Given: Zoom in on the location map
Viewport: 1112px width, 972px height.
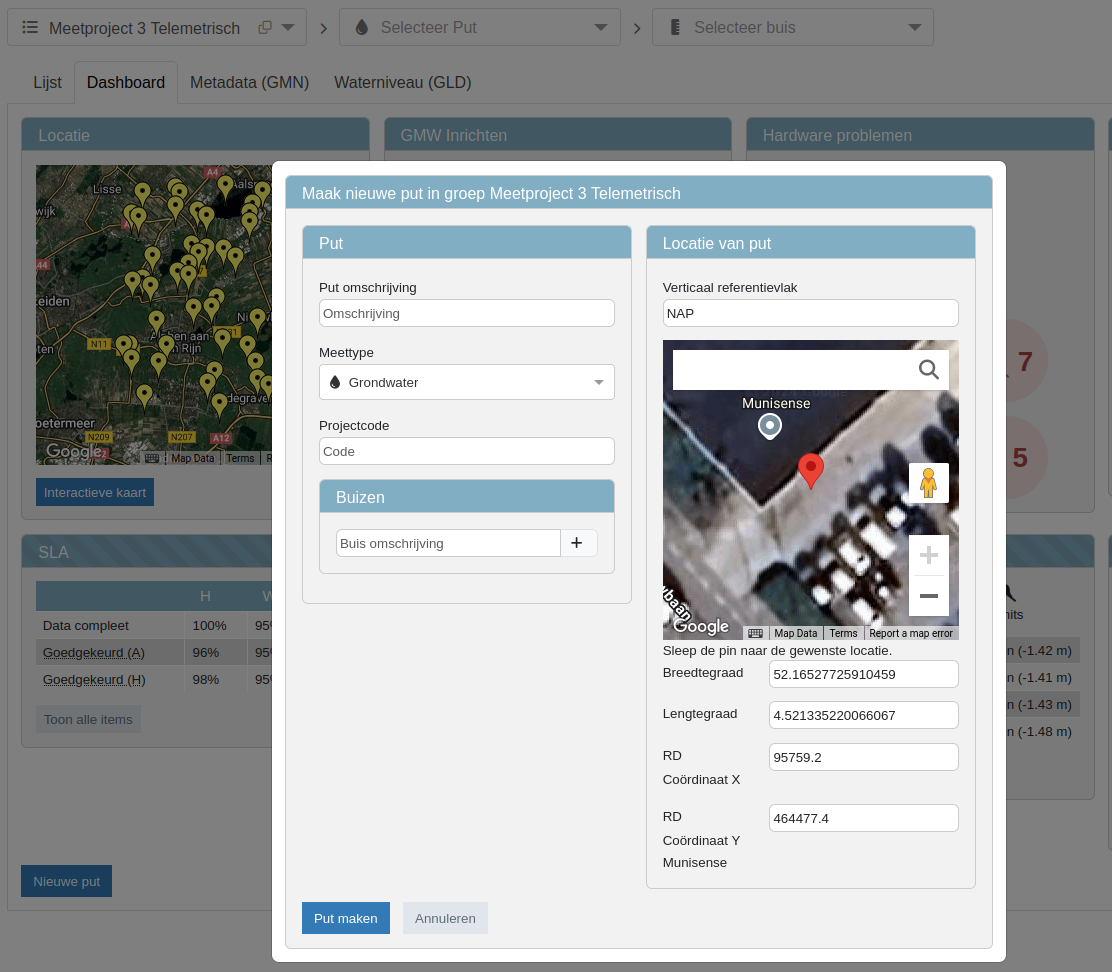Looking at the screenshot, I should click(x=928, y=555).
